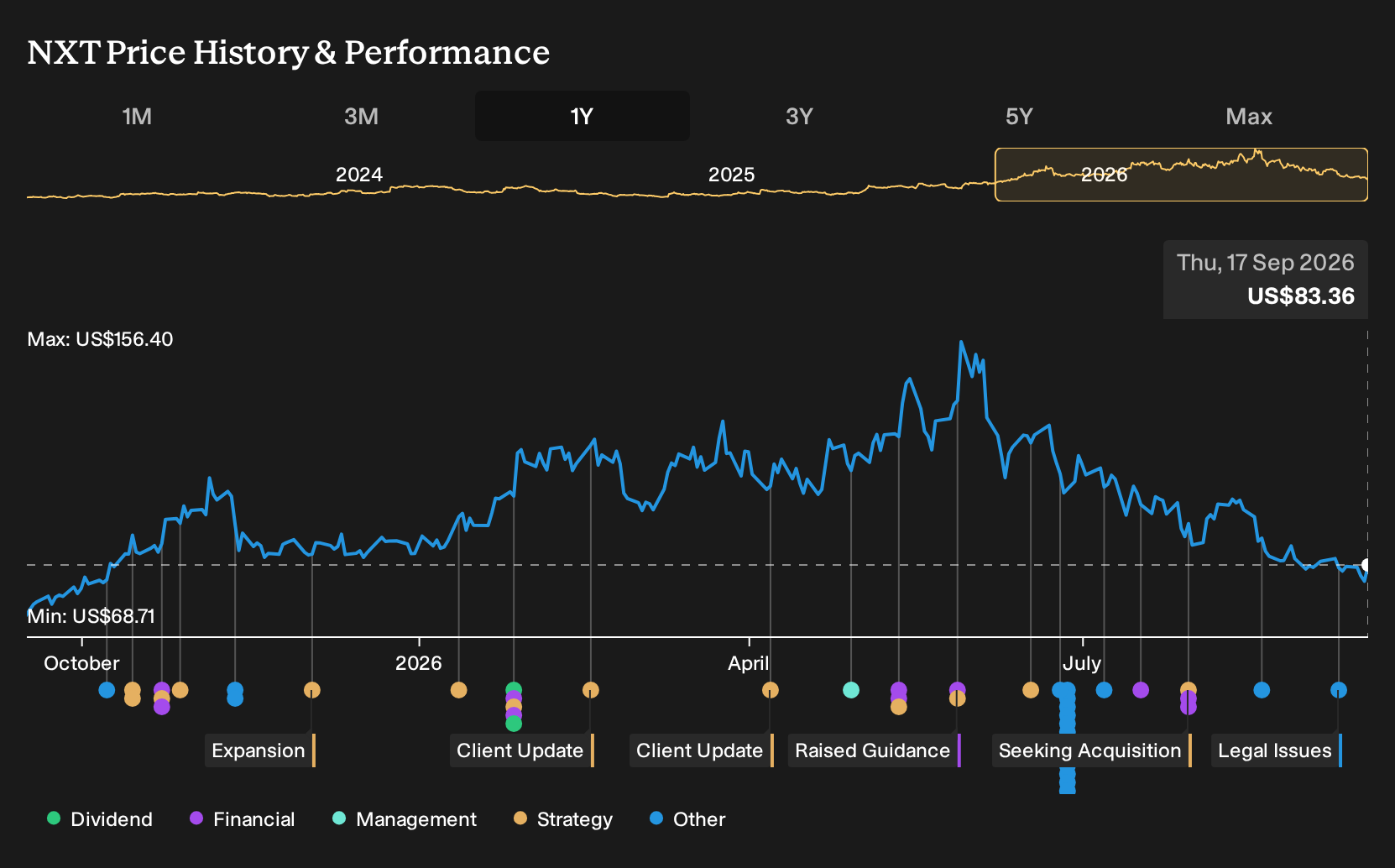Toggle the Other legend filter
Image resolution: width=1395 pixels, height=868 pixels.
tap(687, 819)
